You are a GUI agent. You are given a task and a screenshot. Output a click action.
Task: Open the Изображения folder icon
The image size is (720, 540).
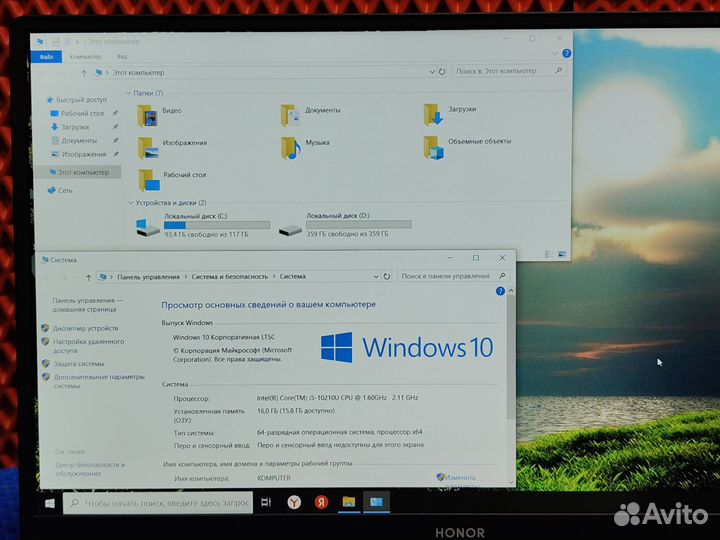[x=149, y=148]
